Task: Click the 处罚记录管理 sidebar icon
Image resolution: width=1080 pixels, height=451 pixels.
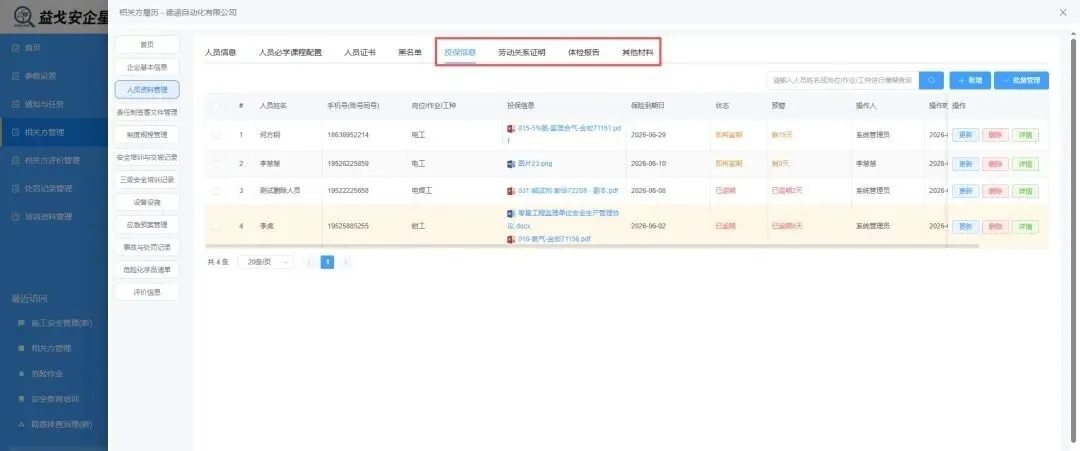Action: (x=15, y=189)
